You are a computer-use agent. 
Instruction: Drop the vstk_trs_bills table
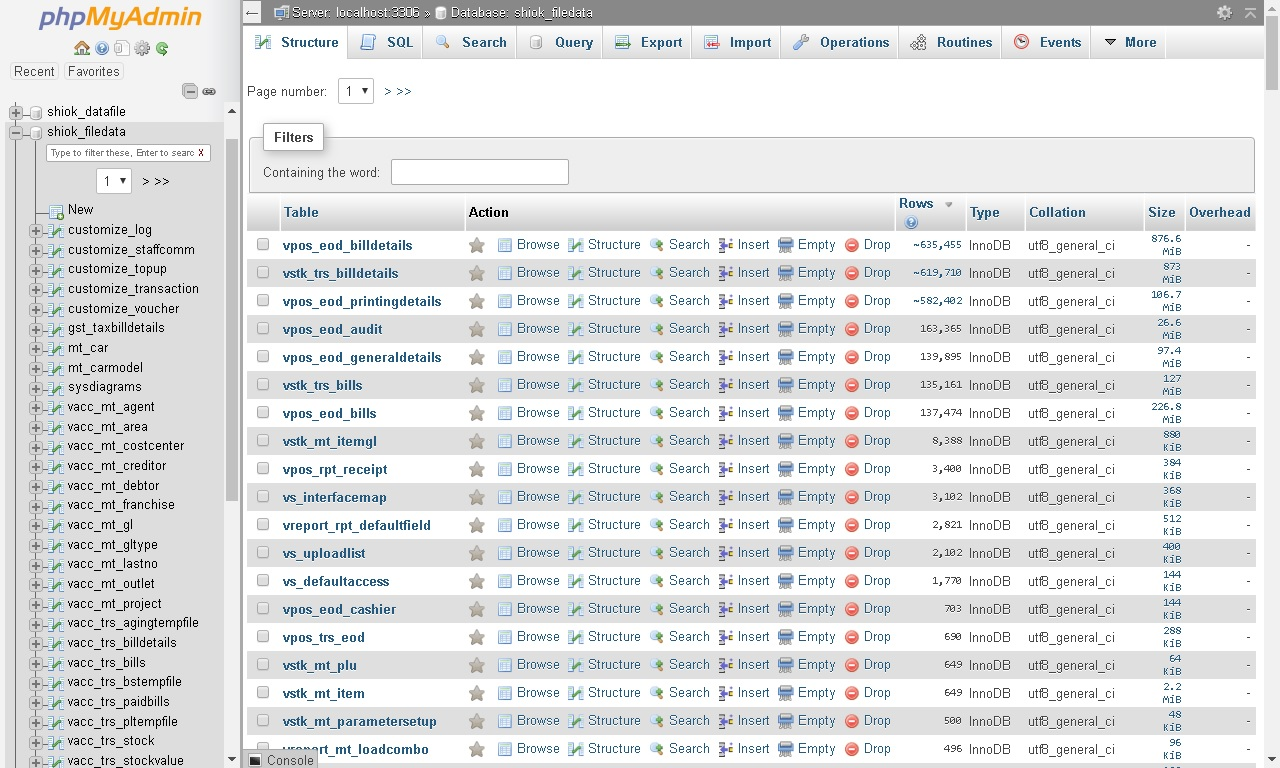point(867,385)
